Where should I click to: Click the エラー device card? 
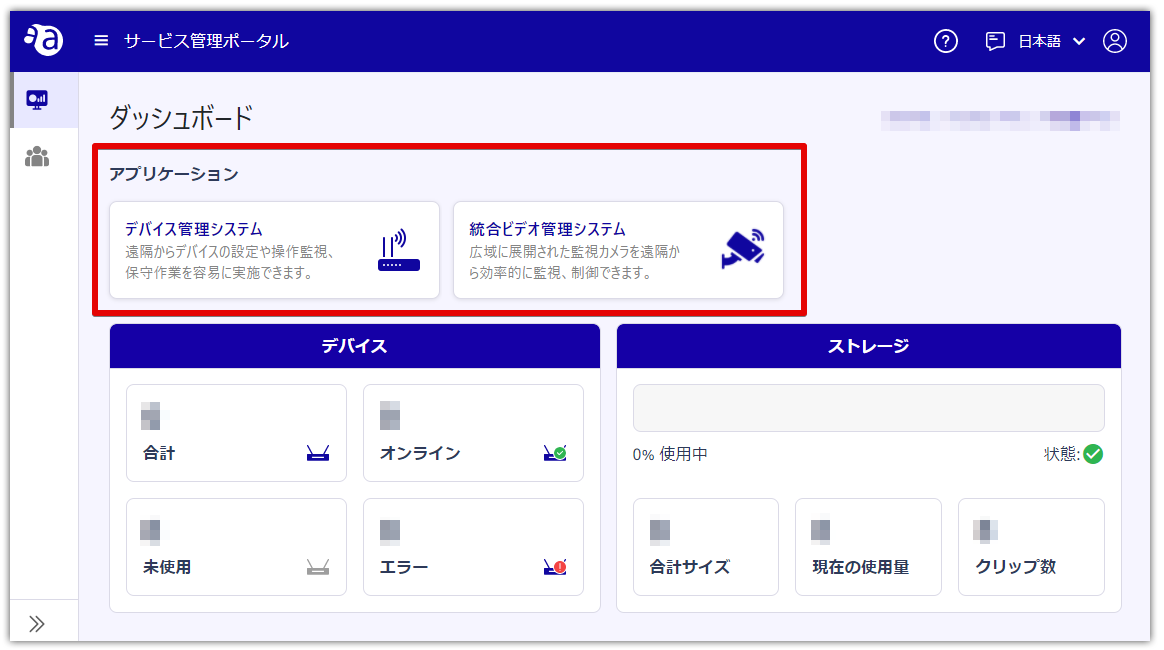(x=473, y=547)
